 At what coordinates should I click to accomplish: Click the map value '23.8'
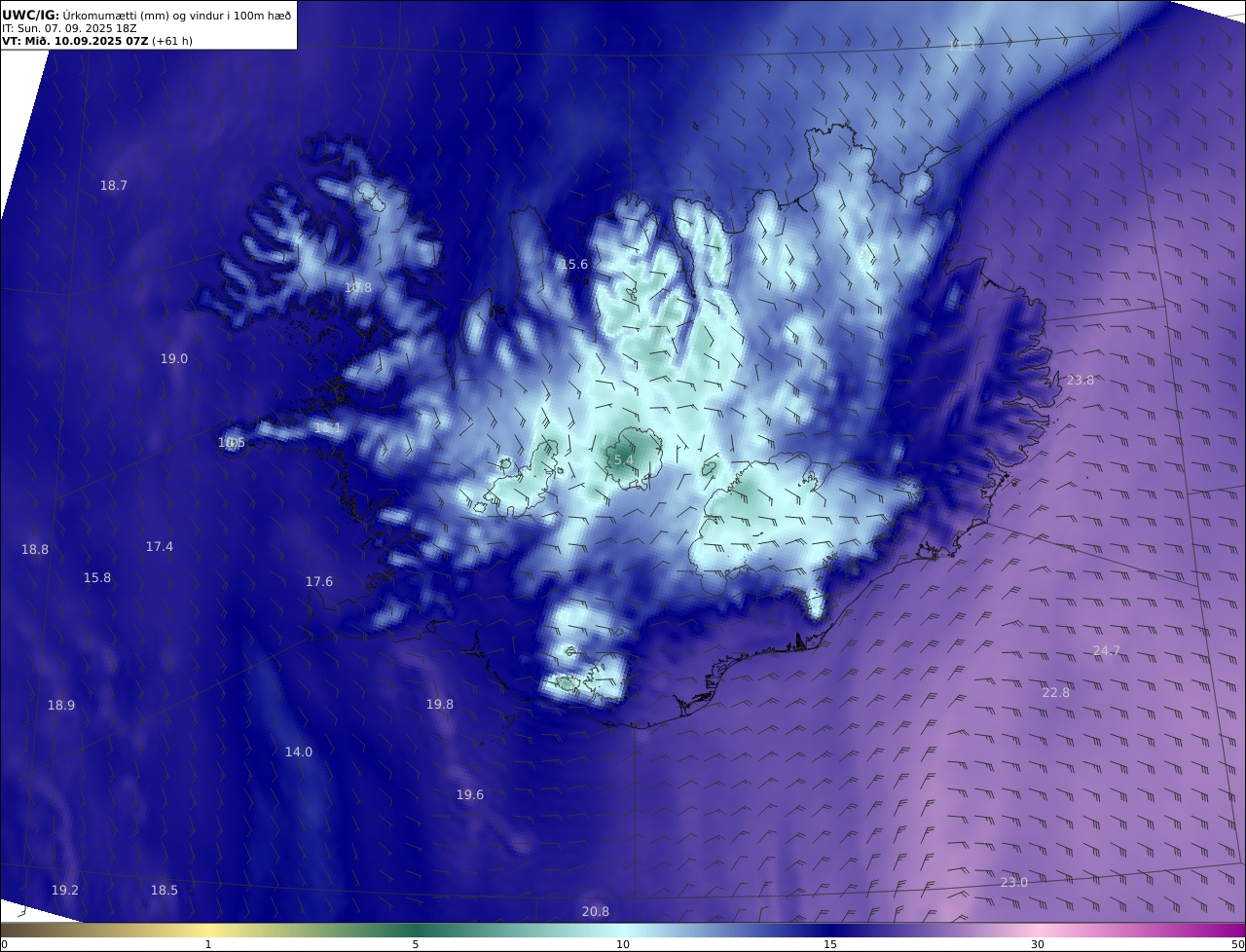[1081, 380]
